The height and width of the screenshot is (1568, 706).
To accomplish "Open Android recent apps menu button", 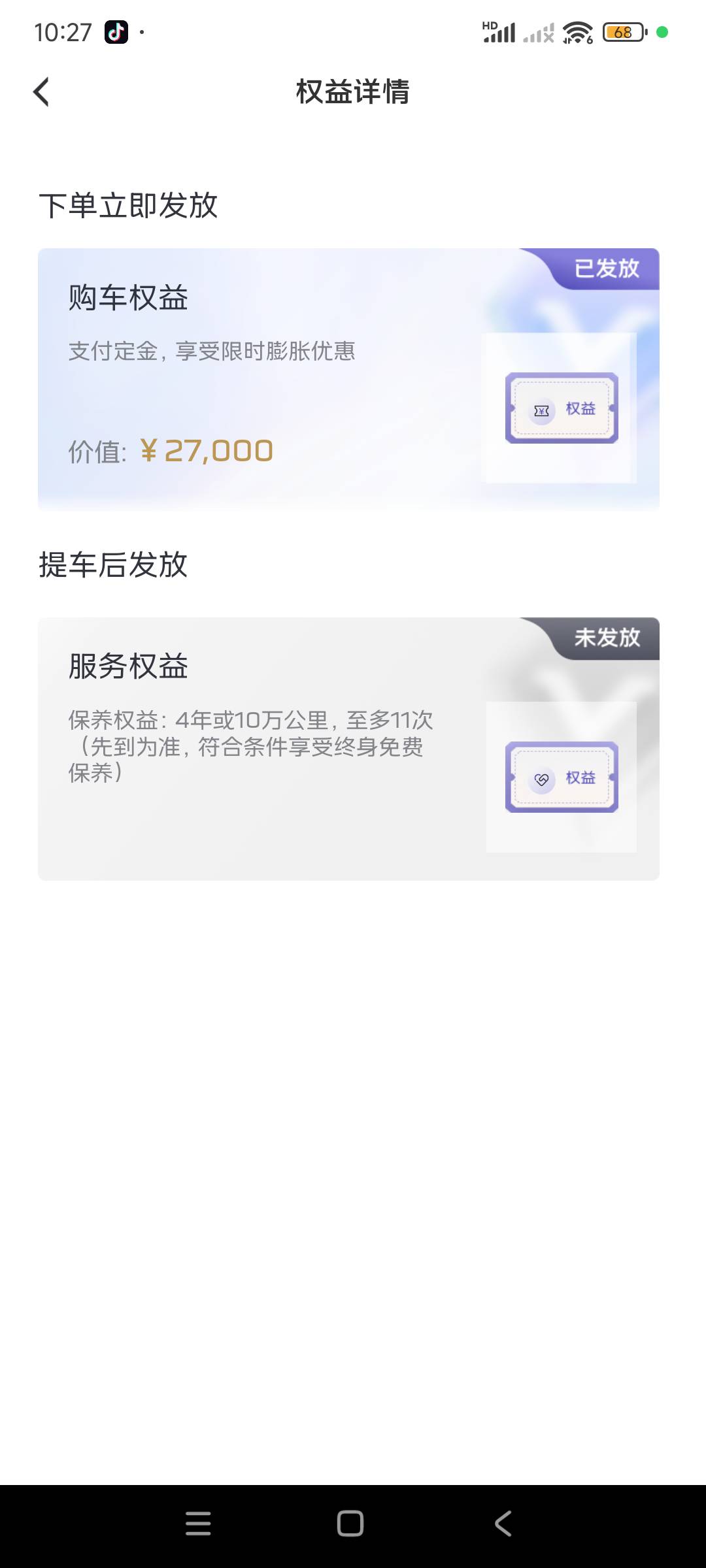I will [198, 1524].
